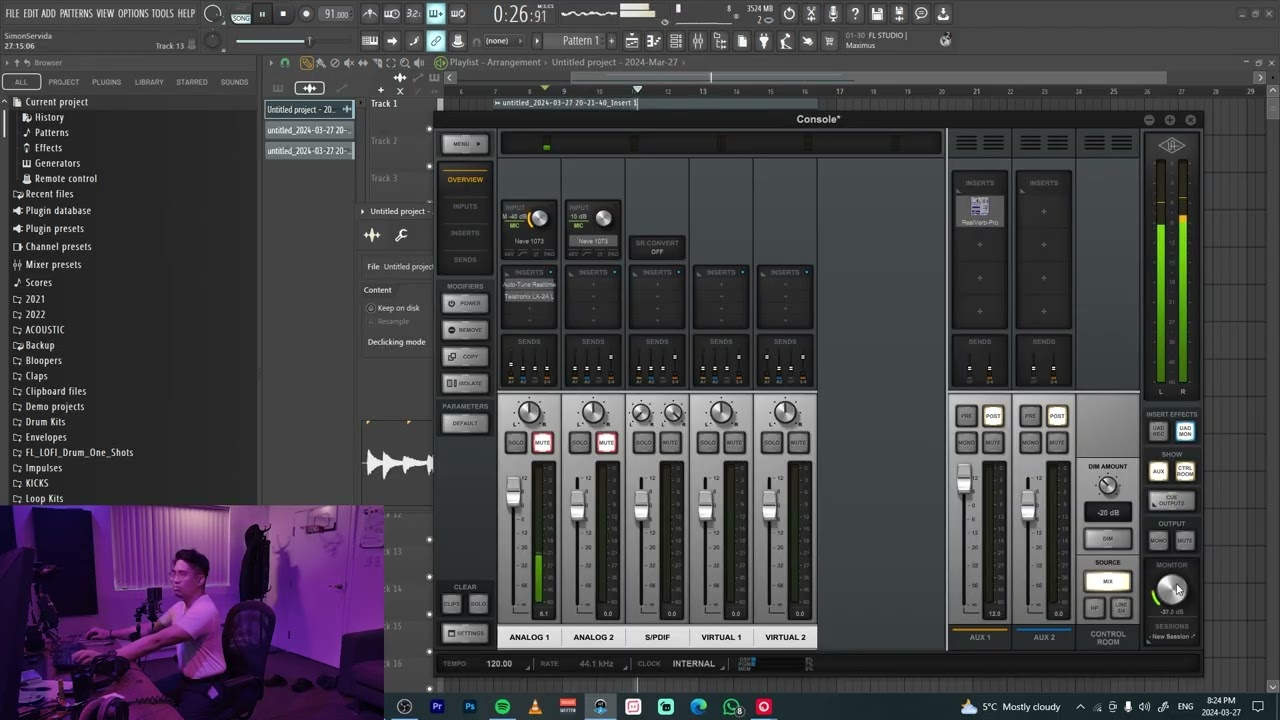This screenshot has width=1280, height=720.
Task: Click the undo history circular arrow icon
Action: [x=789, y=14]
